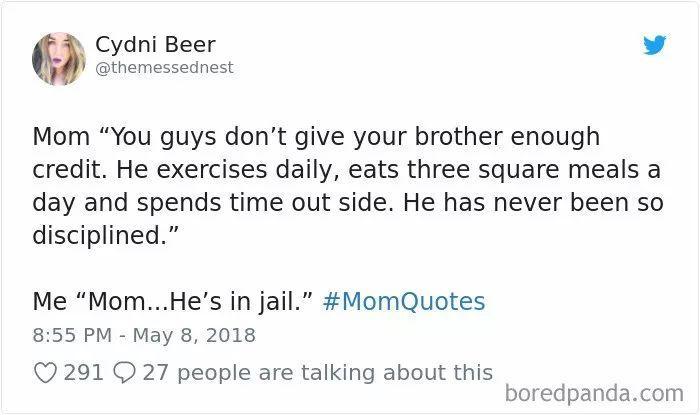Open the @themessednest handle link
Viewport: 700px width, 415px height.
[164, 68]
